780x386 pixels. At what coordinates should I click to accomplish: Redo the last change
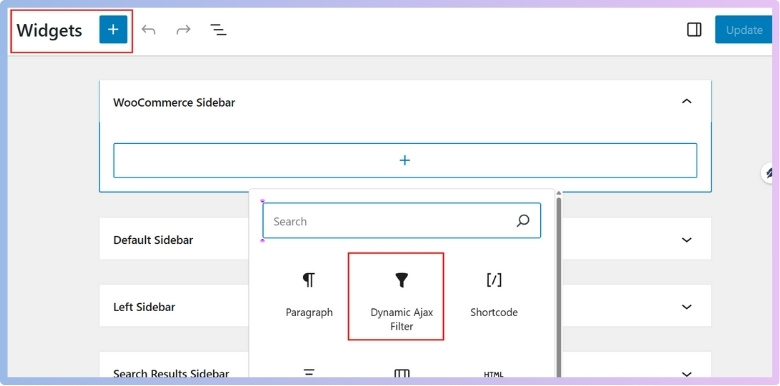coord(184,30)
